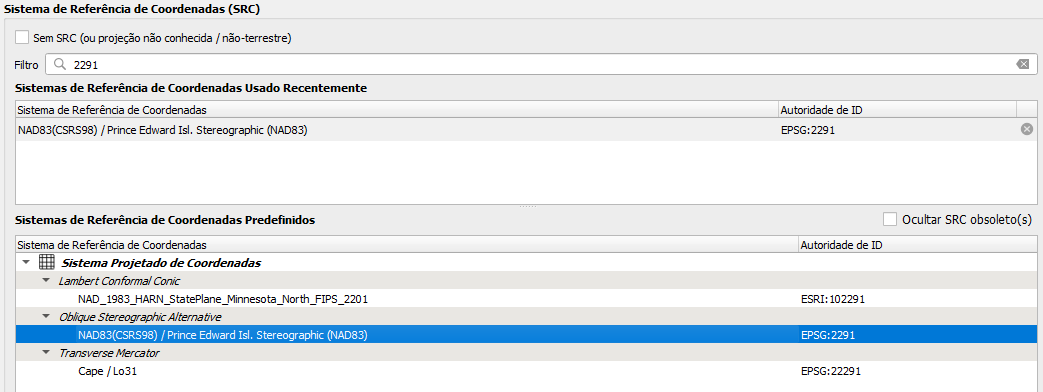
Task: Select highlighted NAD83(CSRS98) Prince Edward Isl. predefined entry
Action: coord(525,335)
